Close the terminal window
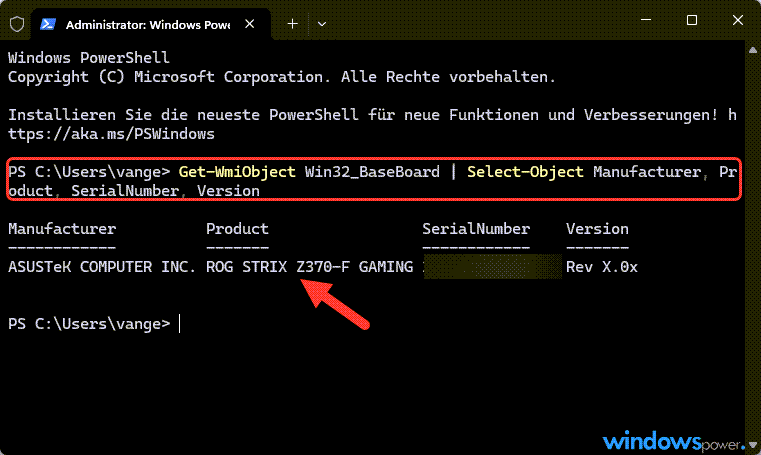 tap(738, 20)
